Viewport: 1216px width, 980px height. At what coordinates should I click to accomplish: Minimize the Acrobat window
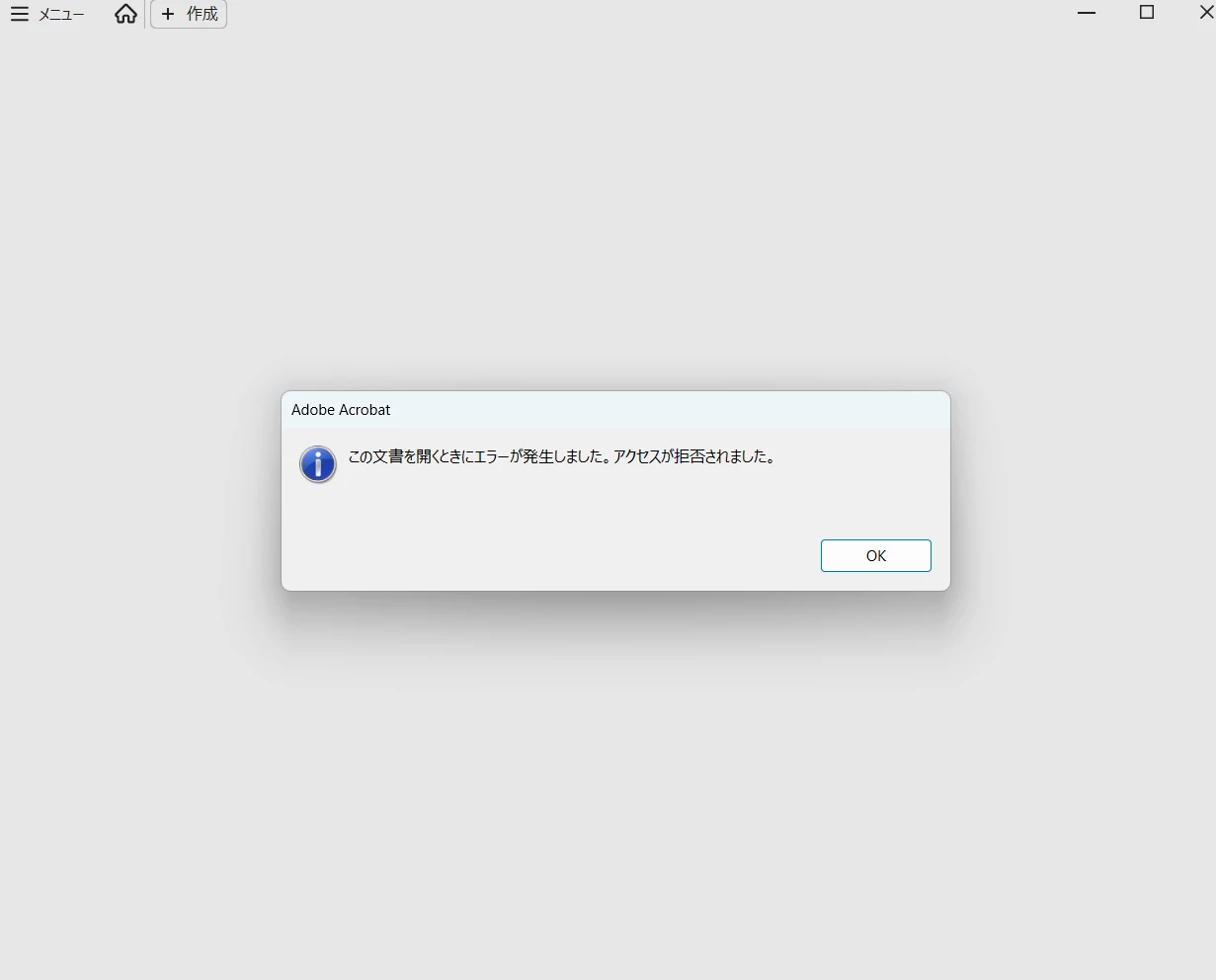click(1087, 13)
